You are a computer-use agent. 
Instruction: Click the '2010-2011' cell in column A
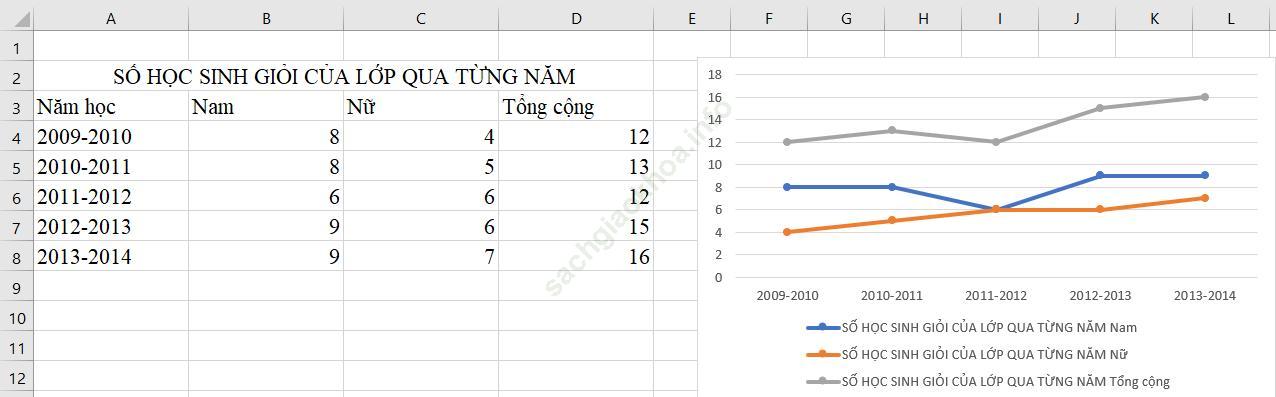110,166
